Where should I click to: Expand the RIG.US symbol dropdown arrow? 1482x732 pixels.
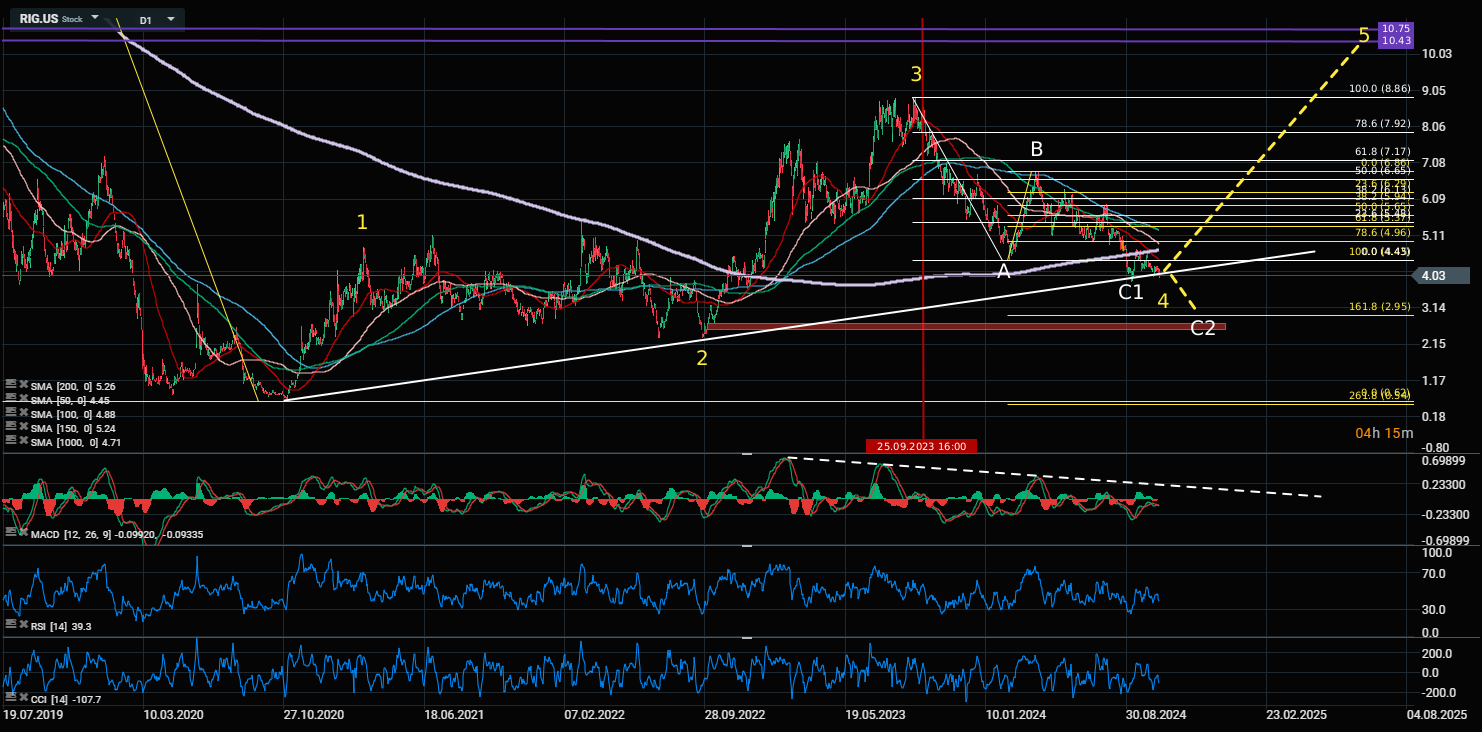click(95, 19)
